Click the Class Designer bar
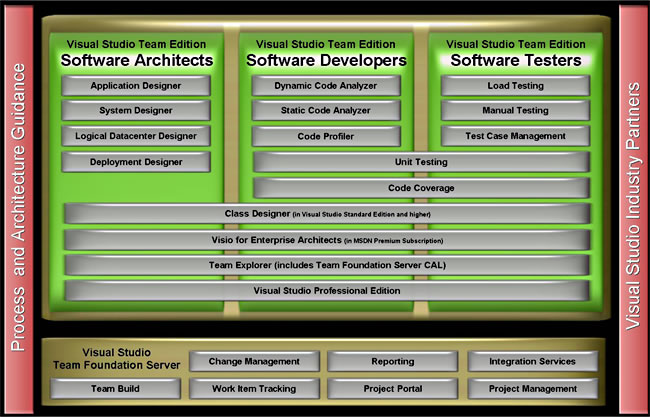The width and height of the screenshot is (650, 417). [x=327, y=214]
